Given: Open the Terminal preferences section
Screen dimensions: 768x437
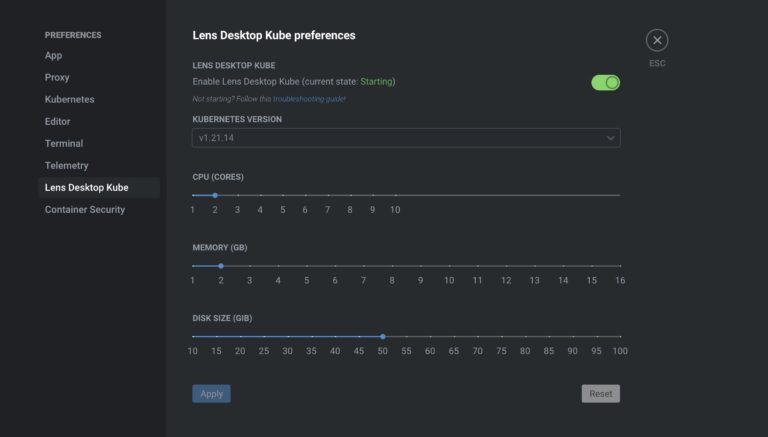Looking at the screenshot, I should 64,144.
